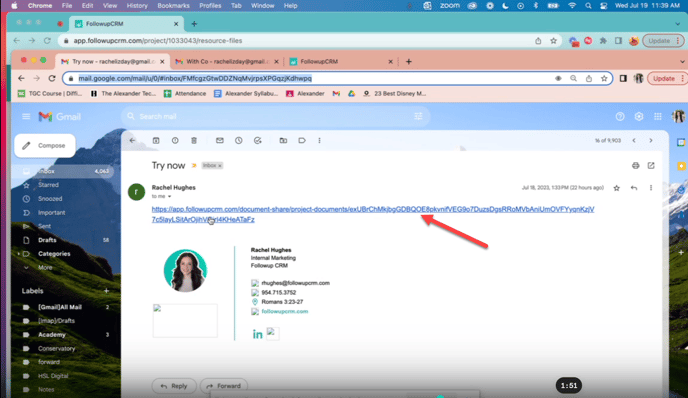Click the back to inbox arrow
The image size is (688, 398).
pos(132,140)
